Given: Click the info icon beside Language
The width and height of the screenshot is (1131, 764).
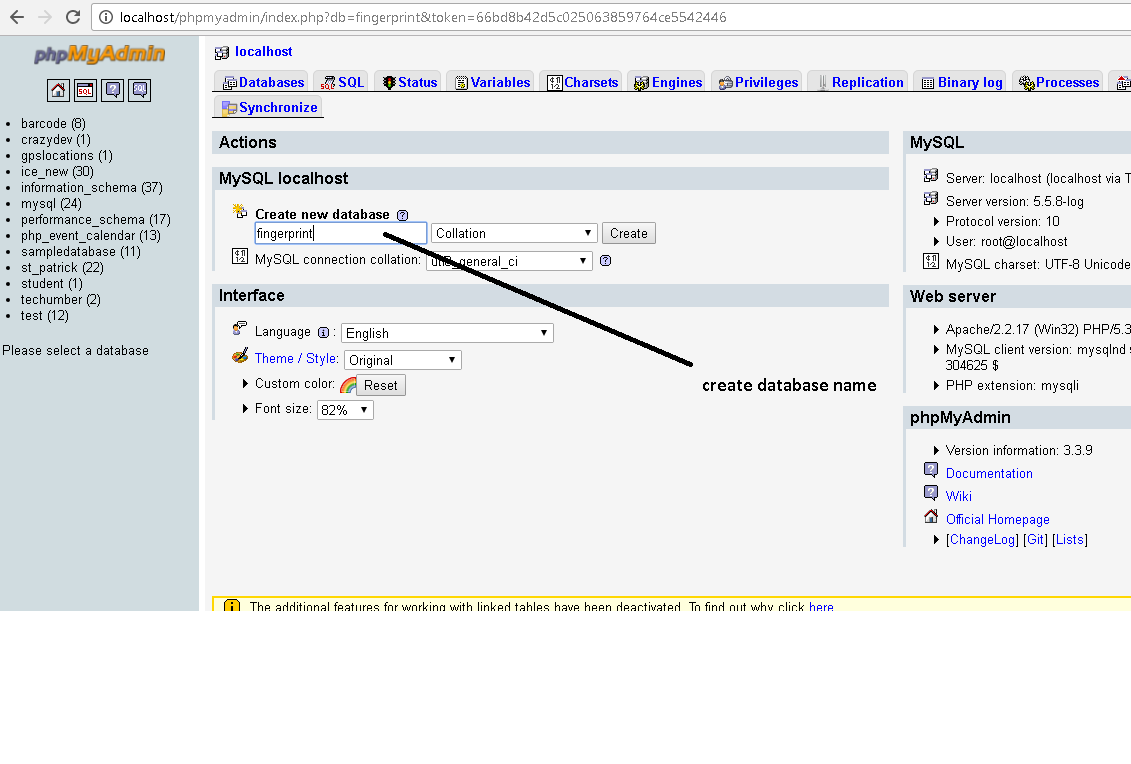Looking at the screenshot, I should pyautogui.click(x=323, y=333).
